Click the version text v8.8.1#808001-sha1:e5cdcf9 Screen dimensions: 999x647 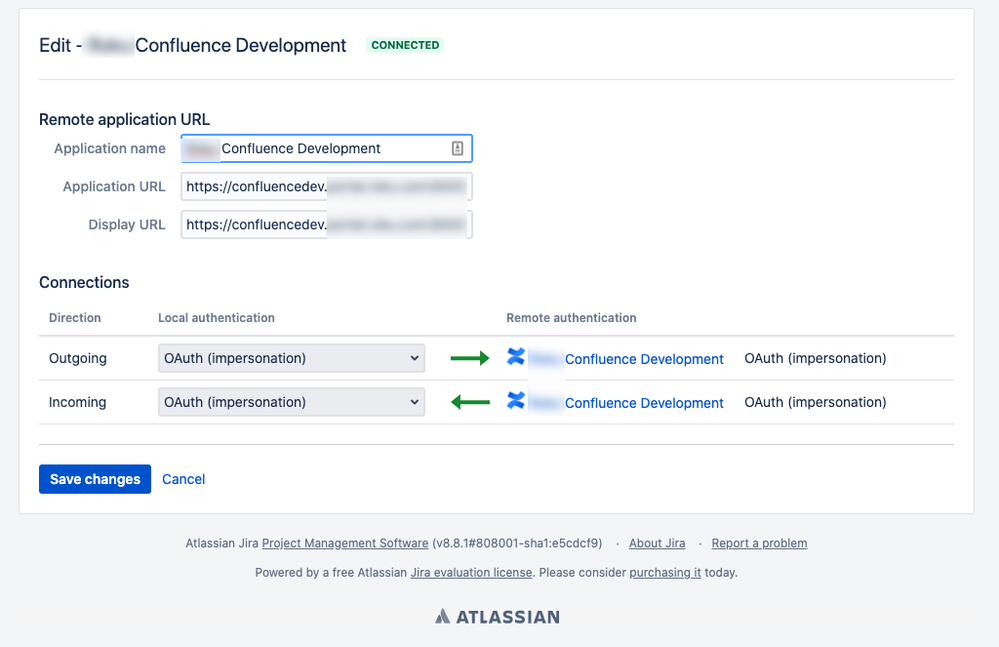click(517, 543)
